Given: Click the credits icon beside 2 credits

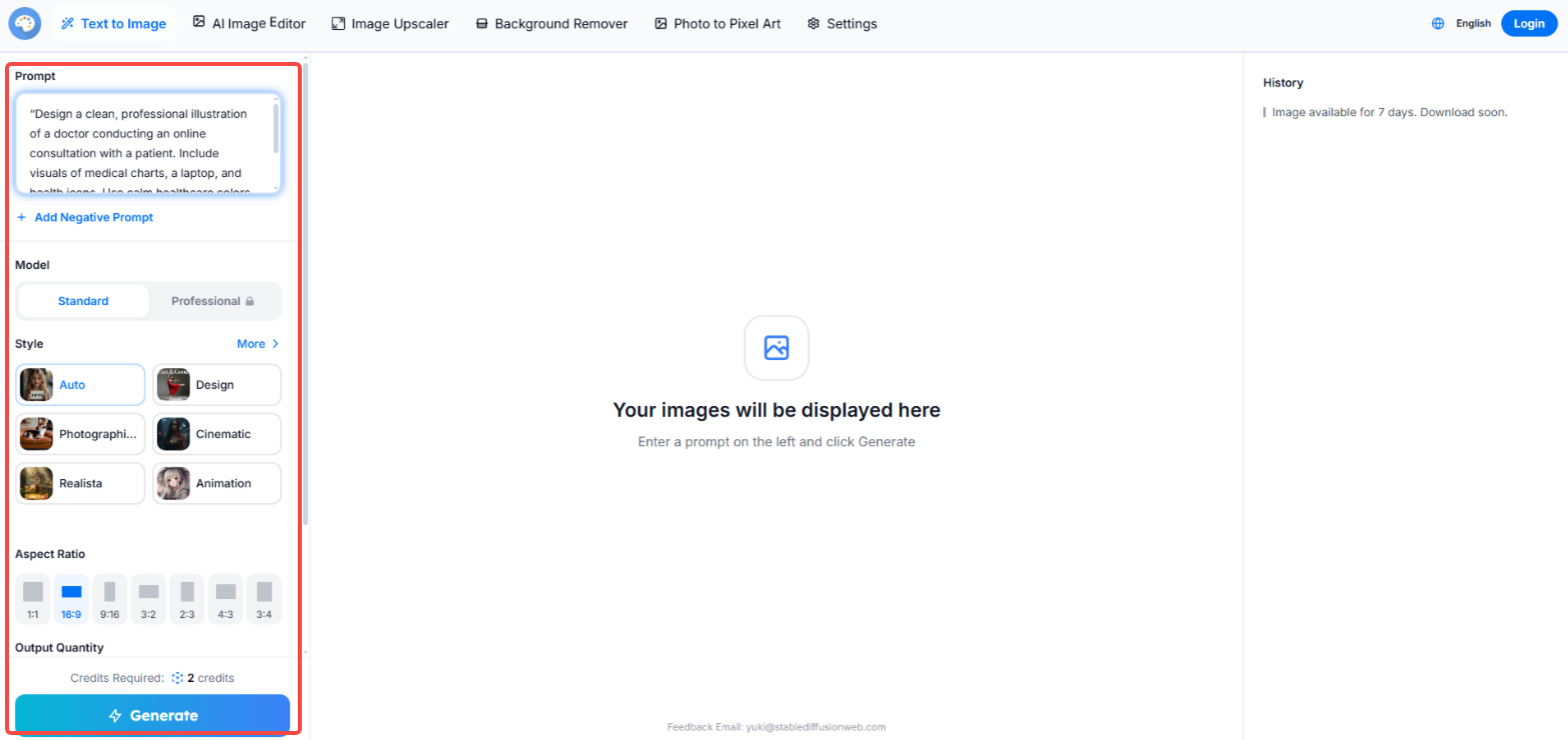Looking at the screenshot, I should [x=177, y=678].
